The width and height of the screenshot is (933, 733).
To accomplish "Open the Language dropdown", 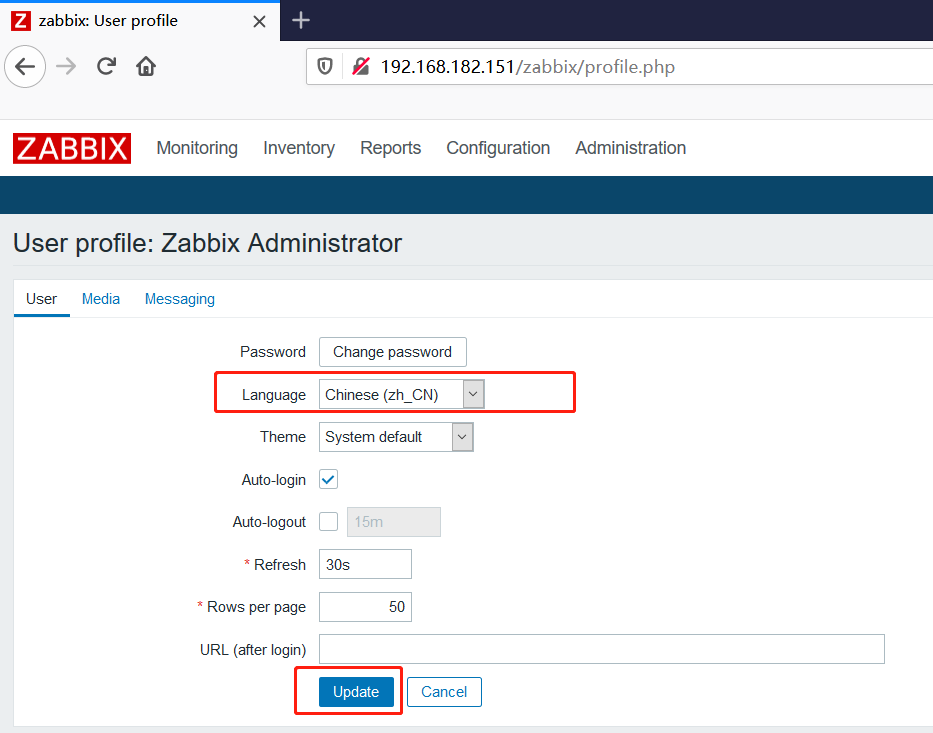I will (x=402, y=394).
